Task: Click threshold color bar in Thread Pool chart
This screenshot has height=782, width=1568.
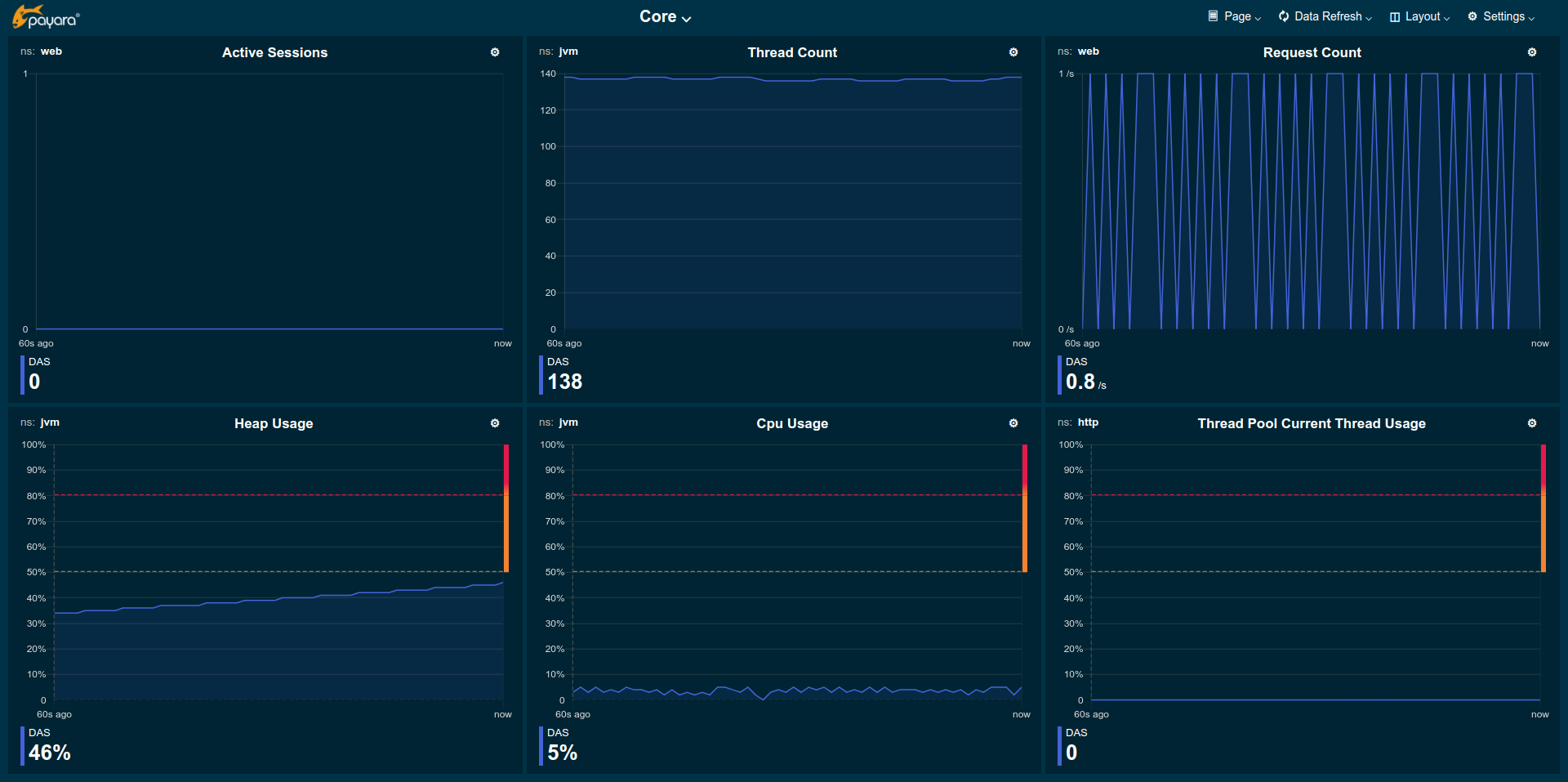Action: point(1543,508)
